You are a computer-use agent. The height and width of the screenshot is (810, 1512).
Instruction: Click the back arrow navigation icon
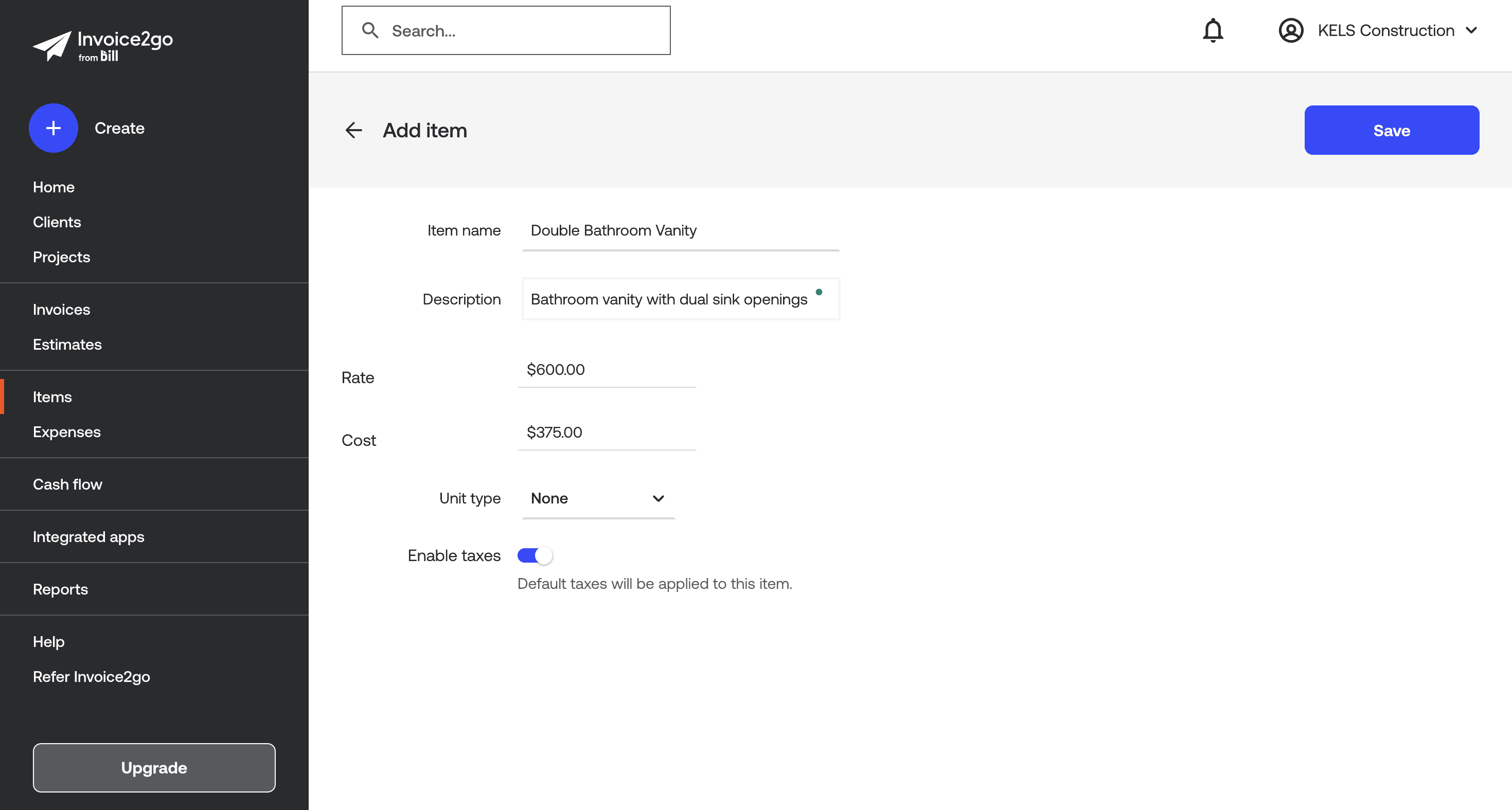tap(353, 129)
